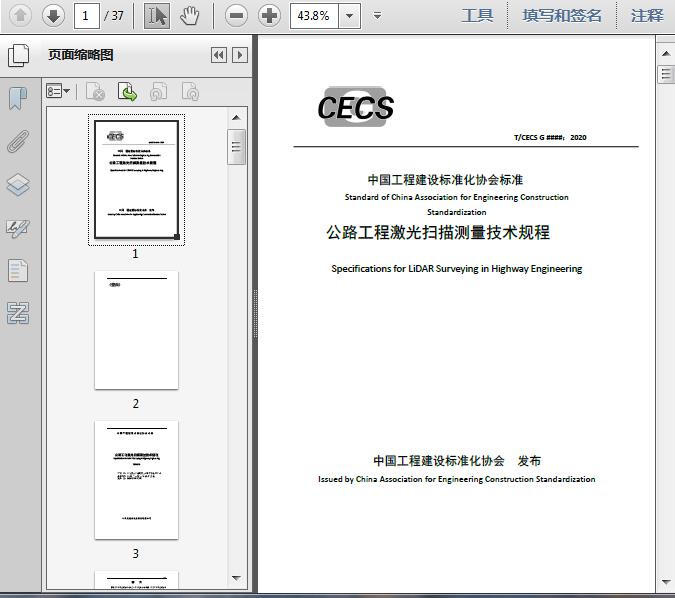Image resolution: width=675 pixels, height=598 pixels.
Task: Go to next page with down arrow
Action: [53, 15]
